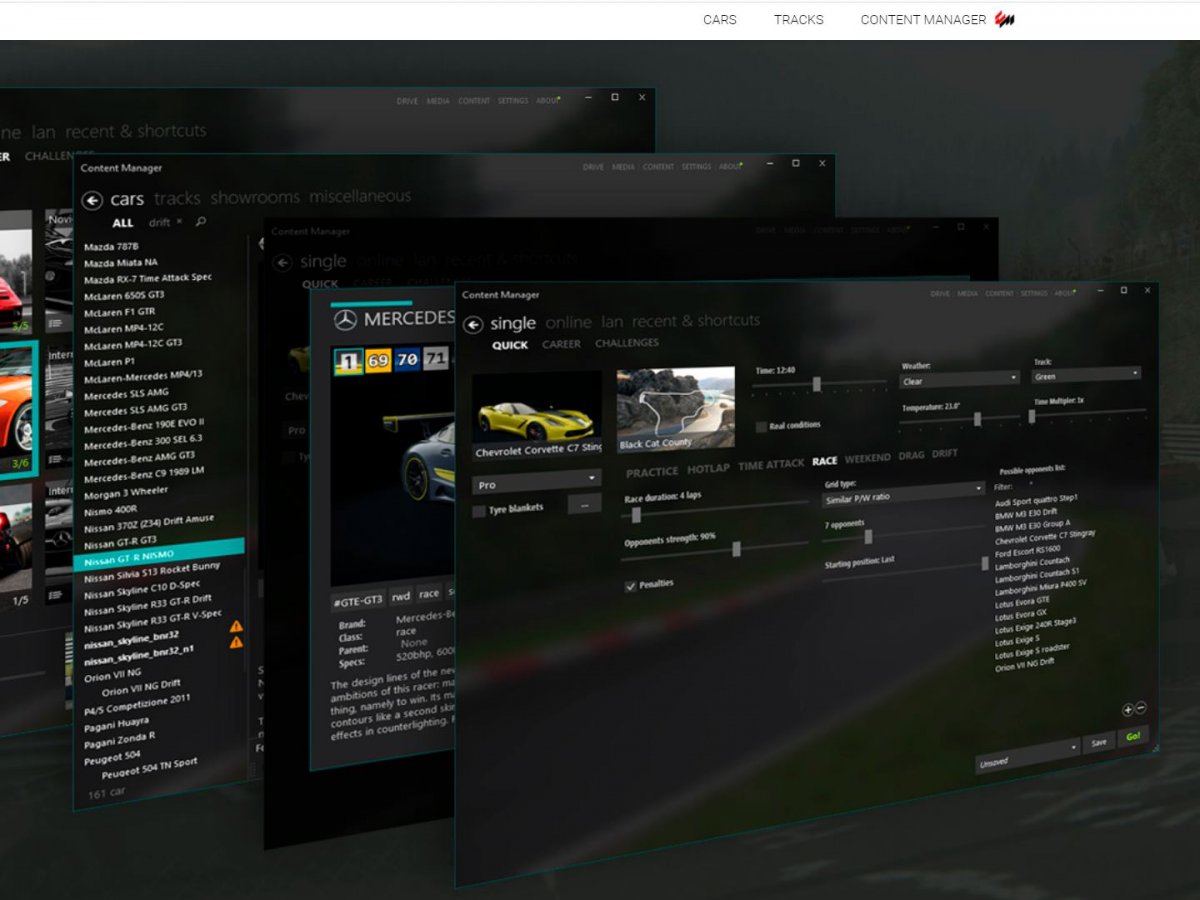Open 'tracks' section in the content window
The width and height of the screenshot is (1200, 900).
[177, 198]
